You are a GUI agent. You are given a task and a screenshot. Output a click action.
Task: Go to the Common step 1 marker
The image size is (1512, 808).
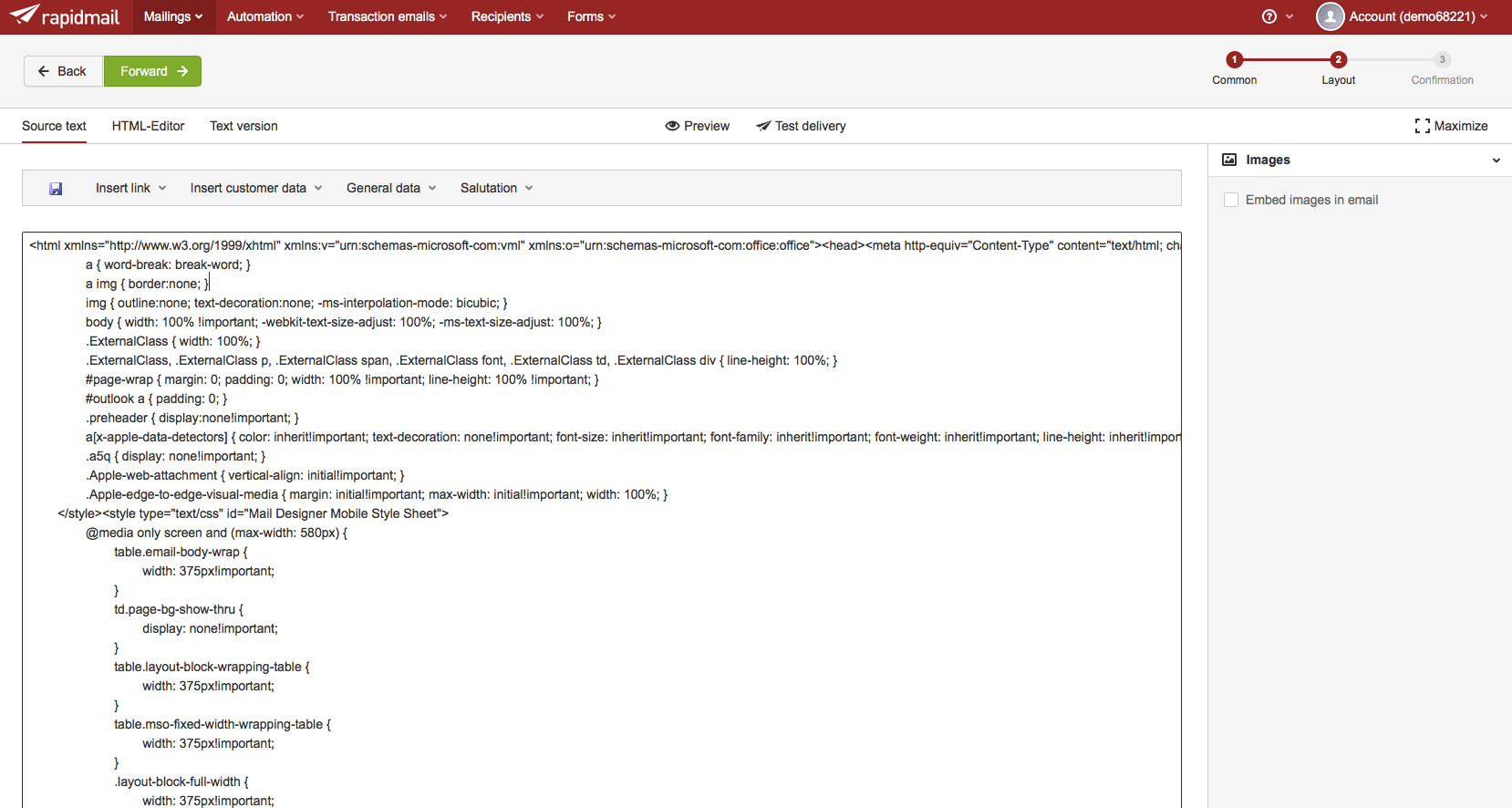click(x=1234, y=60)
